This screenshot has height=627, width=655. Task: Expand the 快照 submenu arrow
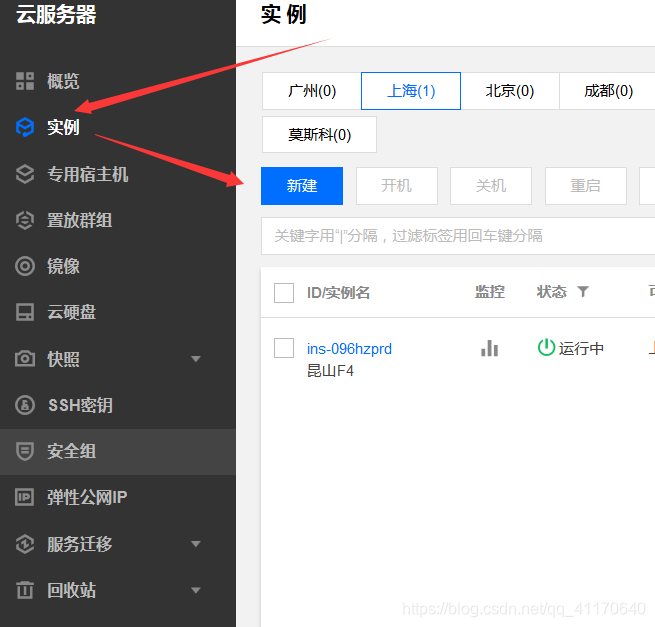(195, 359)
